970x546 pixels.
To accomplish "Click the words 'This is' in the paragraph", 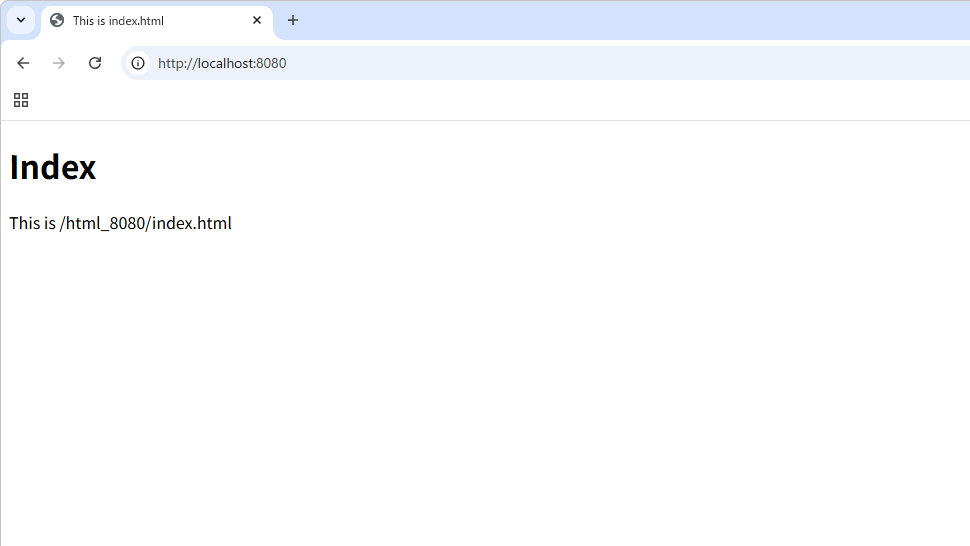I will [x=32, y=223].
